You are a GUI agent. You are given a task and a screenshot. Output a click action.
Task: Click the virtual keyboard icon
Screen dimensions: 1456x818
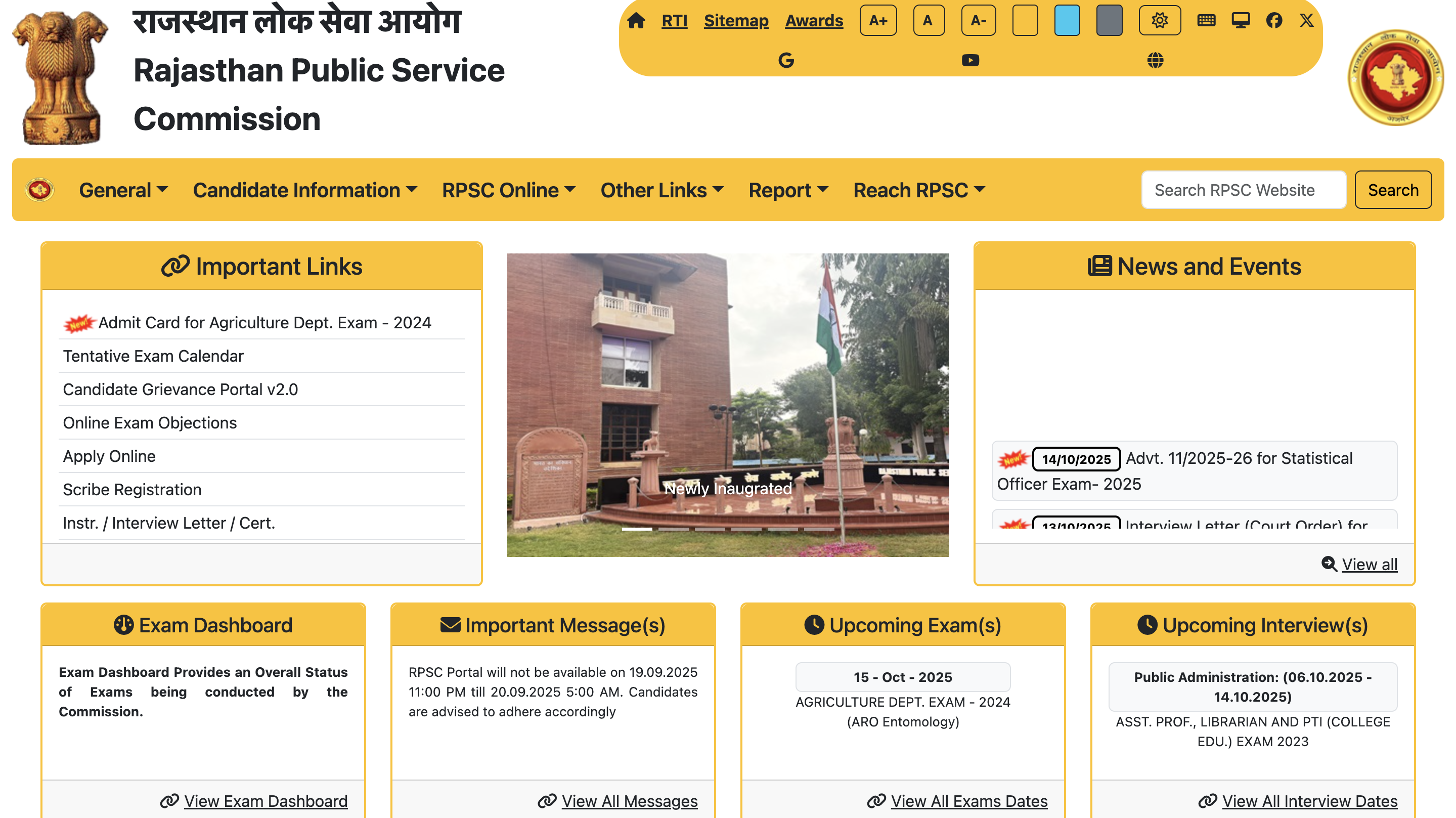[x=1206, y=20]
